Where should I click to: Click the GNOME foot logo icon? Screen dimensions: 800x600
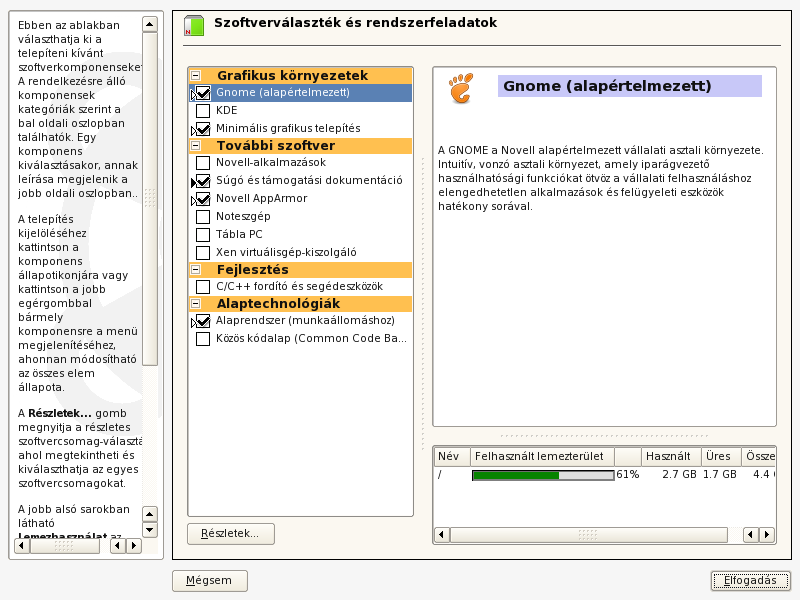[461, 88]
